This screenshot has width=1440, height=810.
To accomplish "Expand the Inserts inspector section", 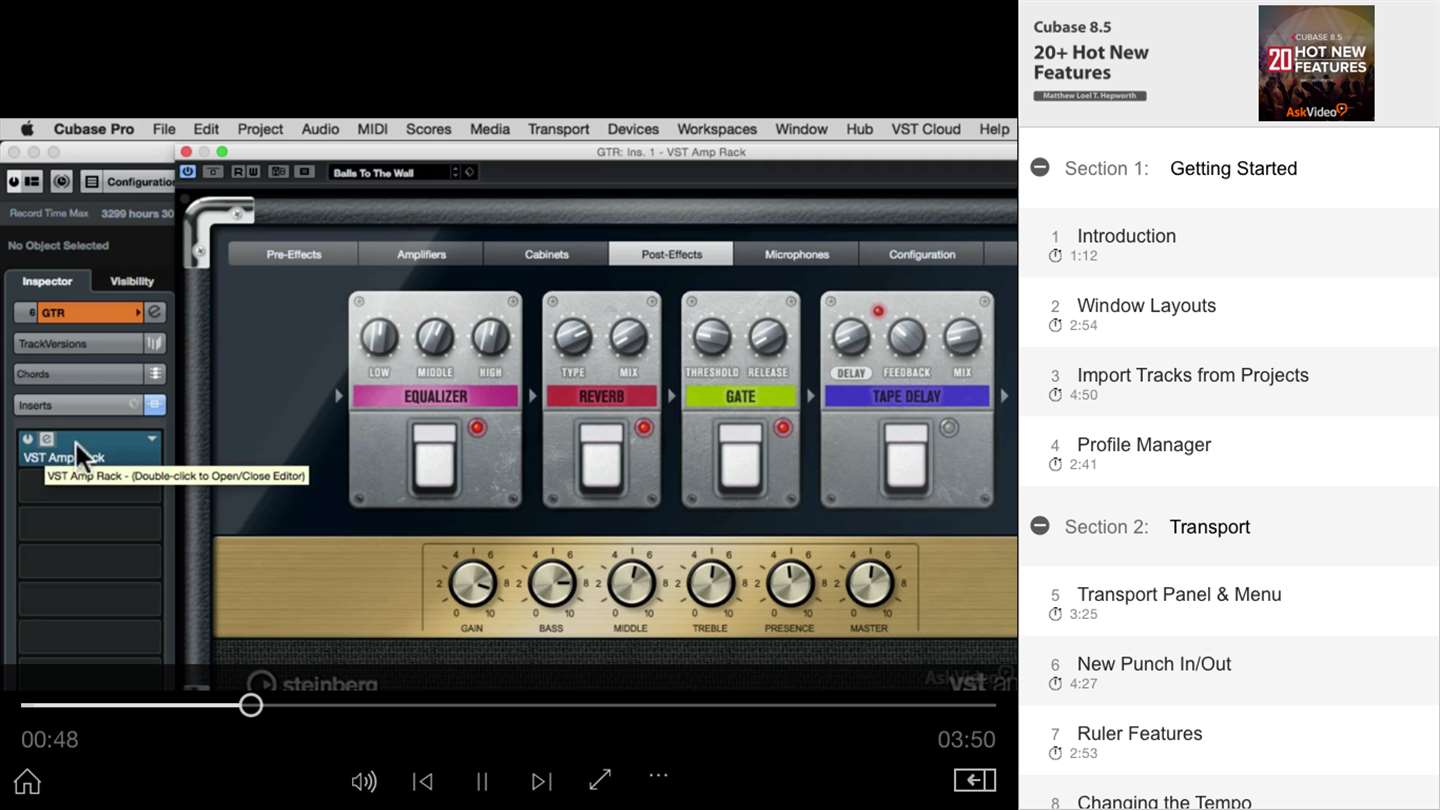I will click(78, 405).
